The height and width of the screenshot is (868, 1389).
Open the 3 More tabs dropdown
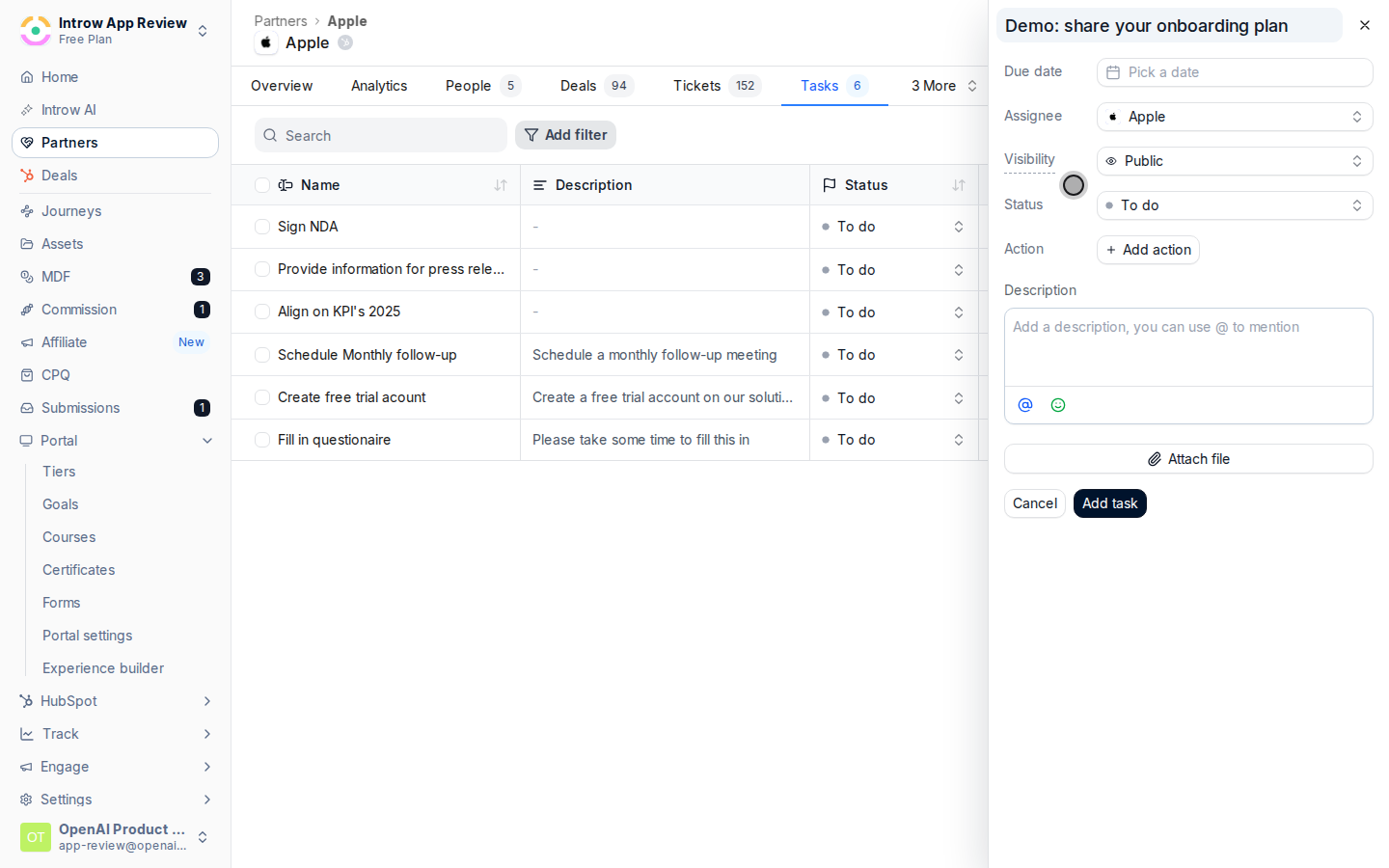tap(943, 86)
